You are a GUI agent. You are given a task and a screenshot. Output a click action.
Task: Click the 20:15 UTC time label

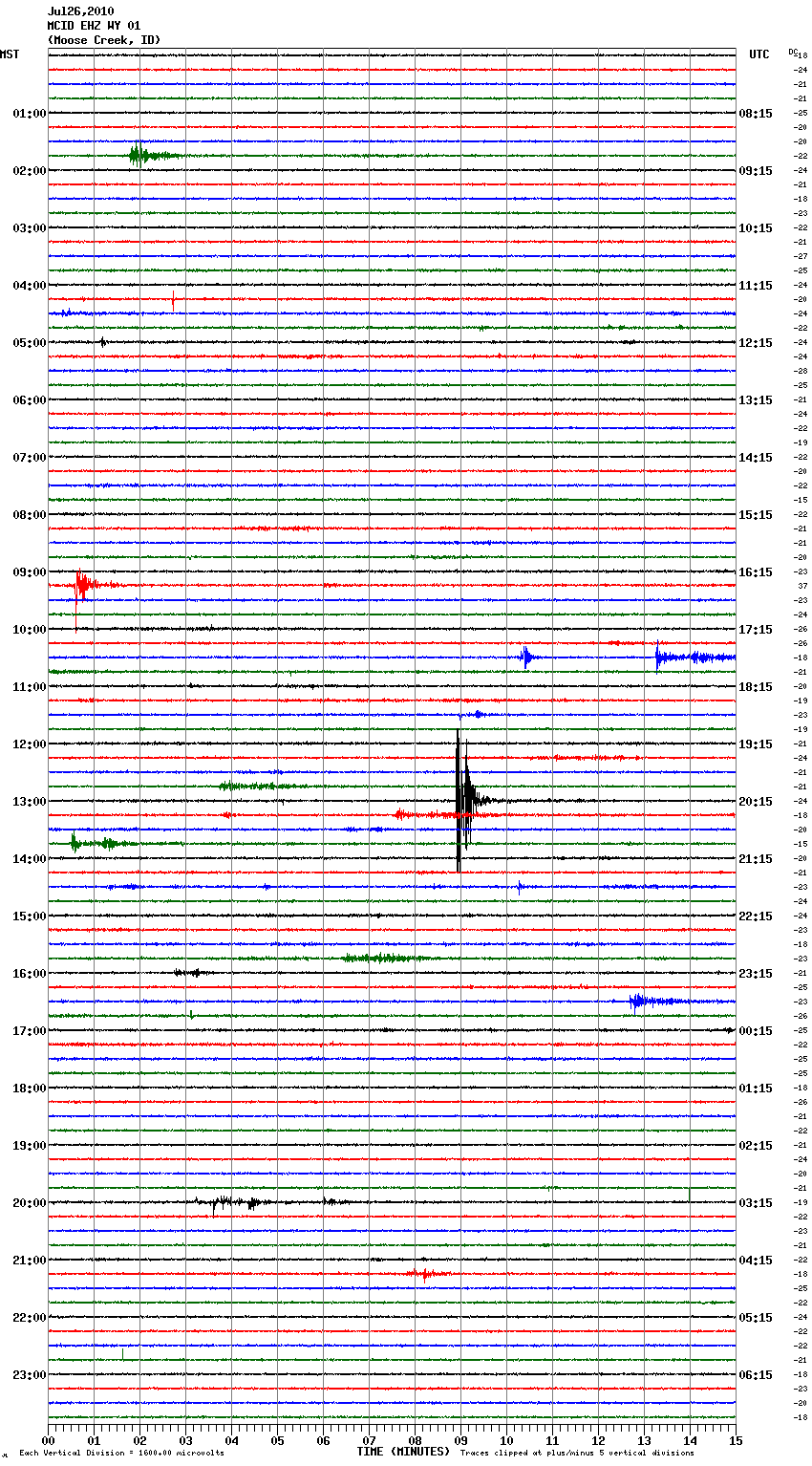click(x=756, y=802)
